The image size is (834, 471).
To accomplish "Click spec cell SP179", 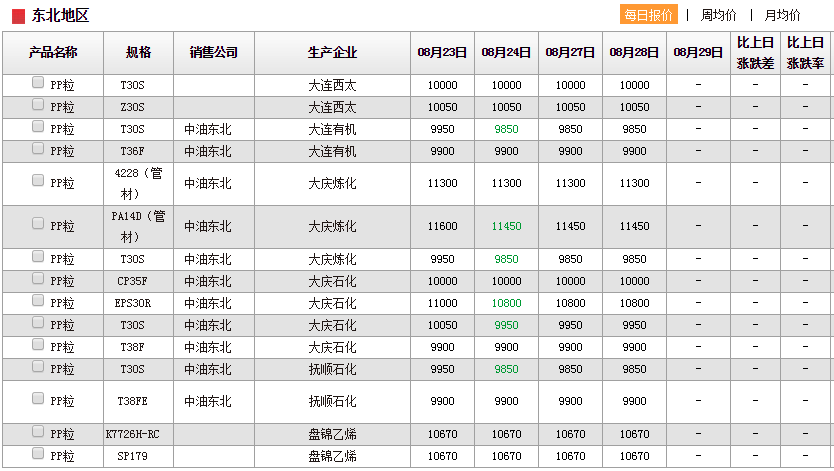I will pyautogui.click(x=132, y=456).
